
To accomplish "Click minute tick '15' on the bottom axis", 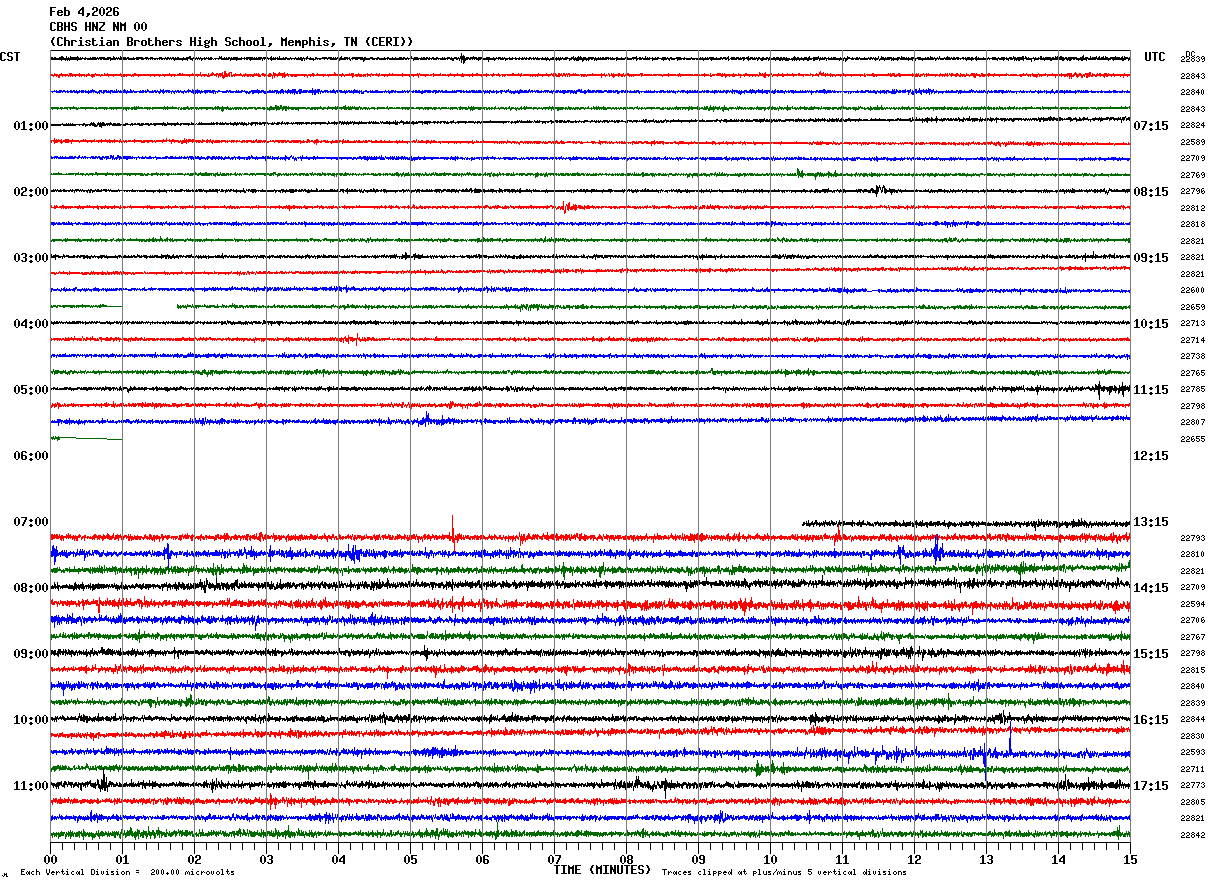I will pyautogui.click(x=1130, y=859).
